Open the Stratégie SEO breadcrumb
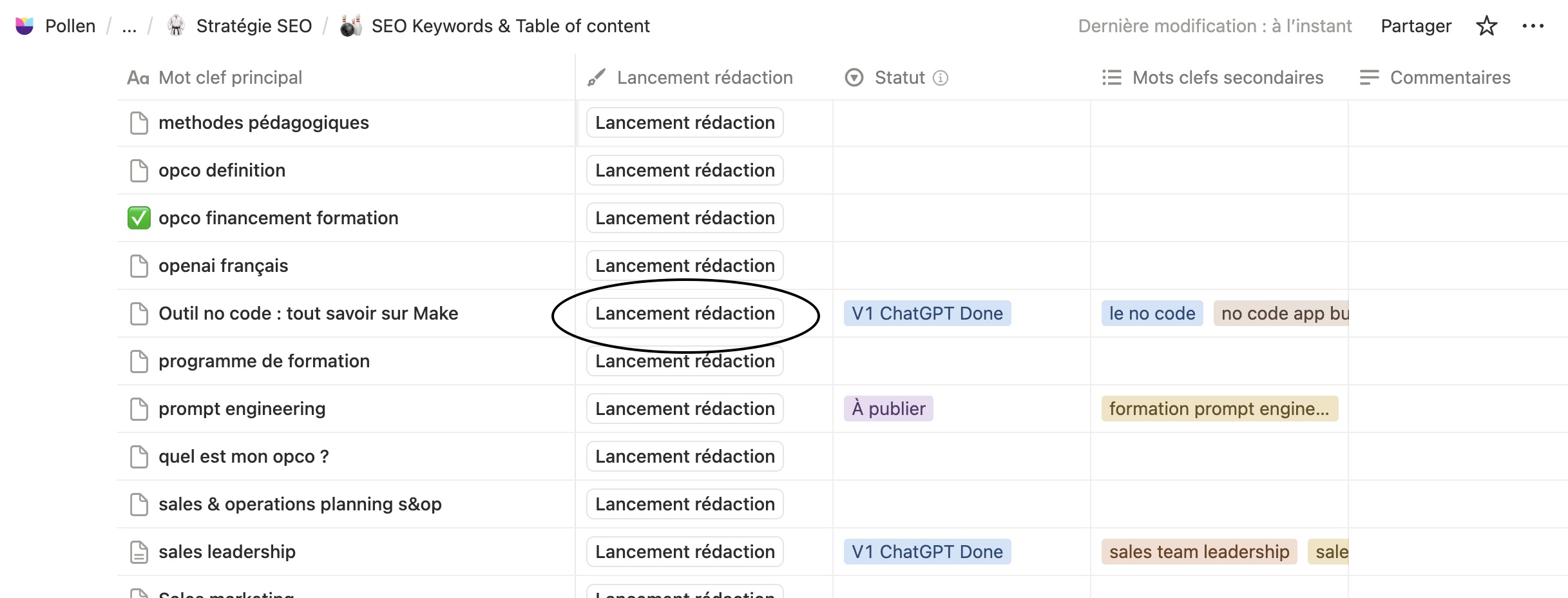This screenshot has height=598, width=1568. point(254,26)
